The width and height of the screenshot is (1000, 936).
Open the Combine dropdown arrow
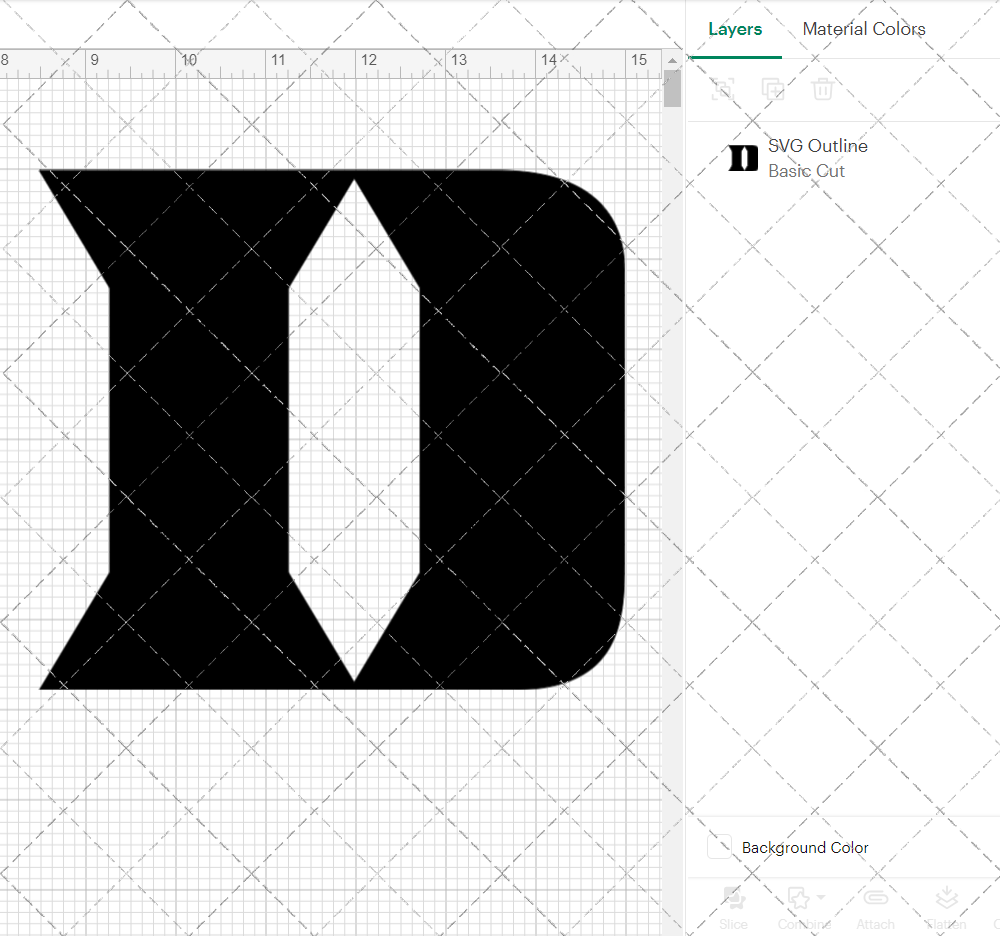821,897
